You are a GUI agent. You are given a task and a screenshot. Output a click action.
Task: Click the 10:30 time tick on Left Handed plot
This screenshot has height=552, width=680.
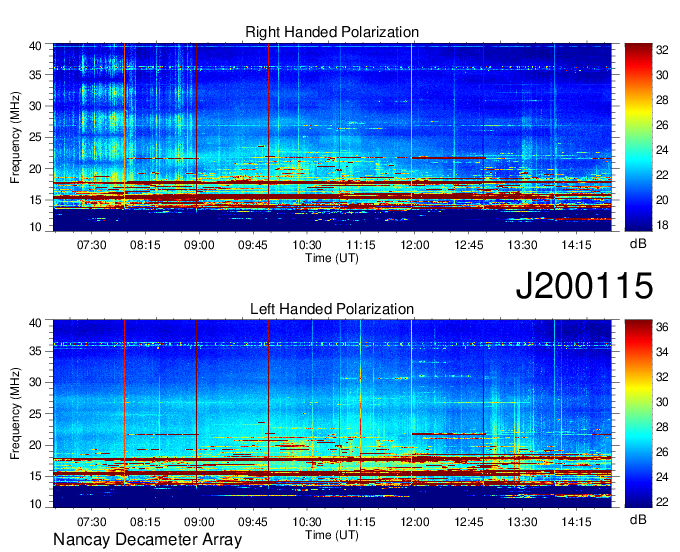(307, 522)
